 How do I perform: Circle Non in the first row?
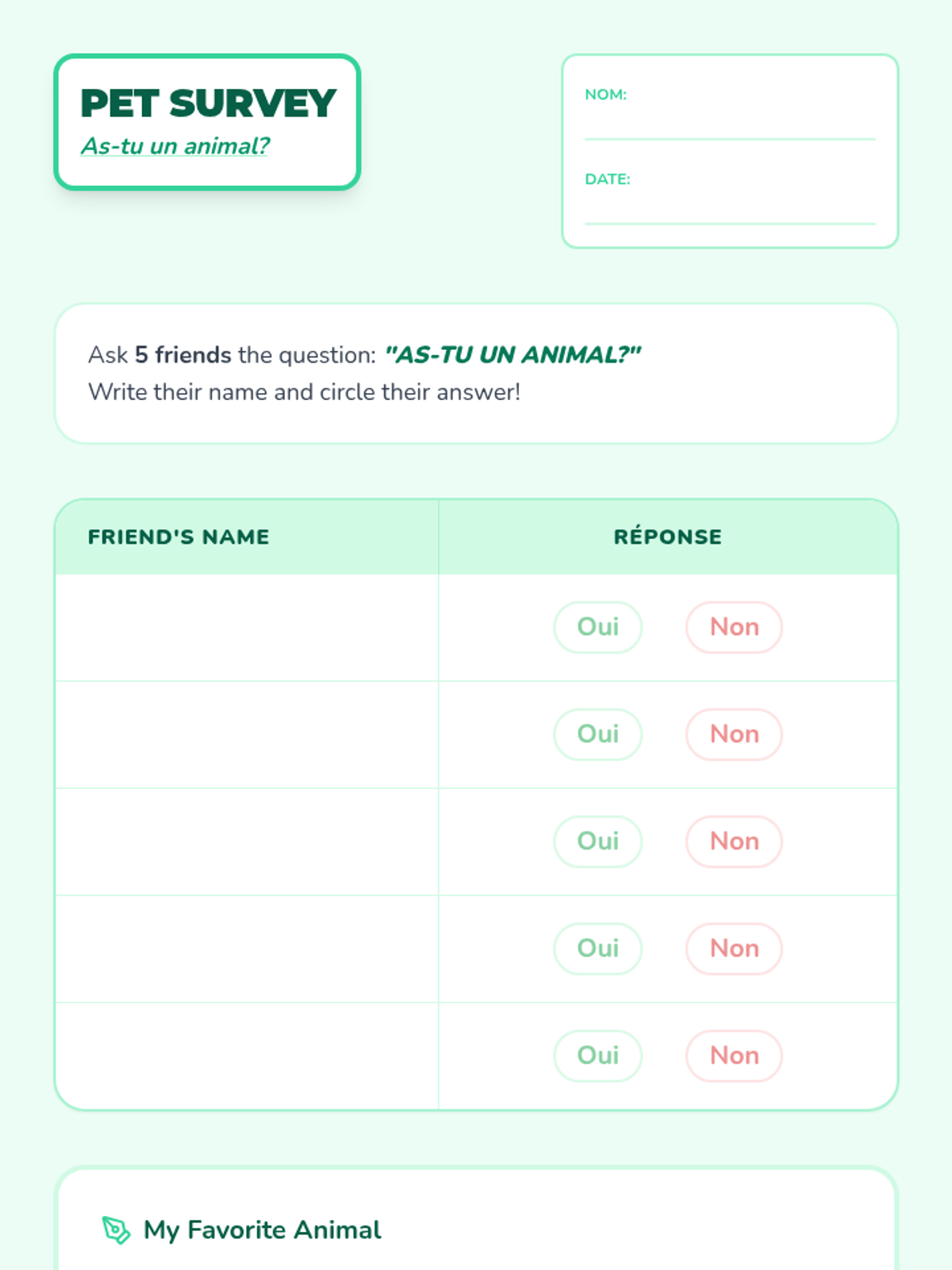click(734, 627)
